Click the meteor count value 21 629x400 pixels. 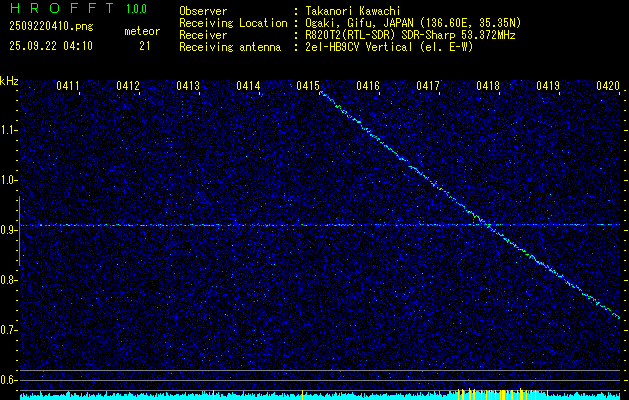point(145,46)
